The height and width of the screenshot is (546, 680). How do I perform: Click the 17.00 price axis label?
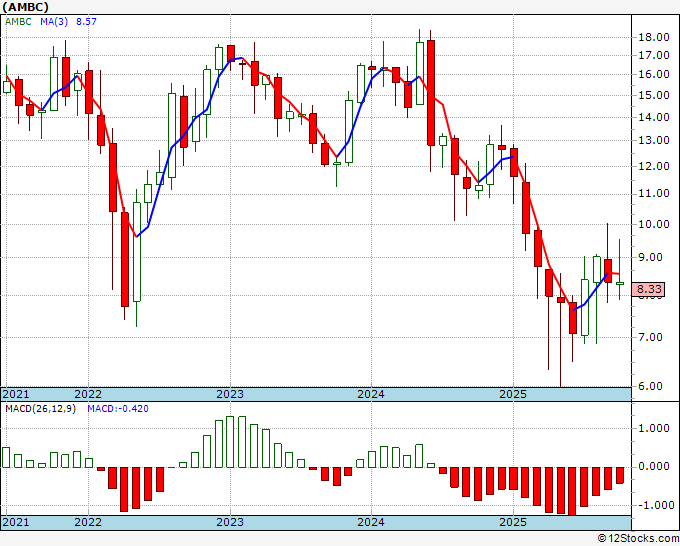click(654, 56)
